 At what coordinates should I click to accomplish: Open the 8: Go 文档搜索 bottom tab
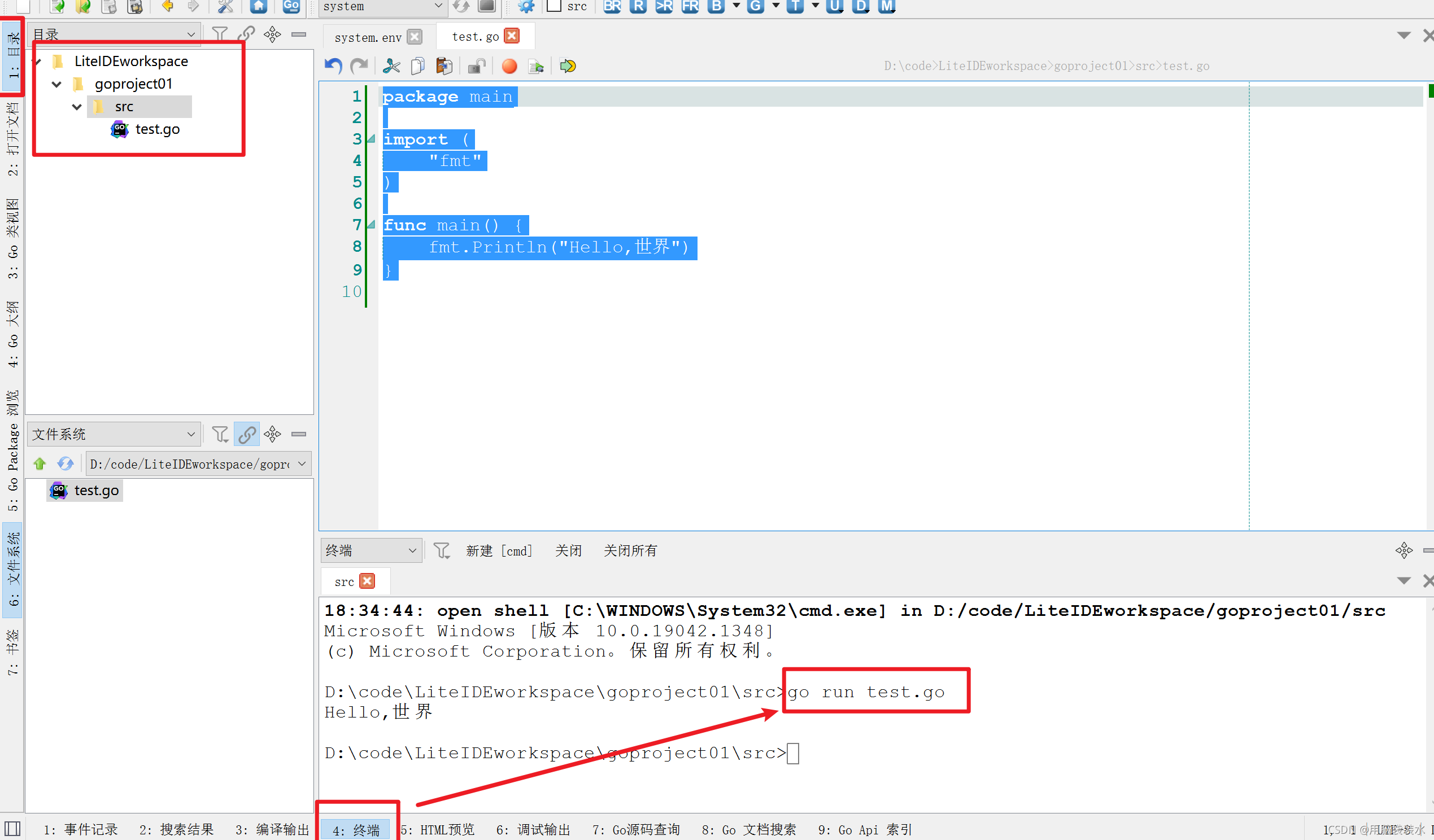(748, 829)
